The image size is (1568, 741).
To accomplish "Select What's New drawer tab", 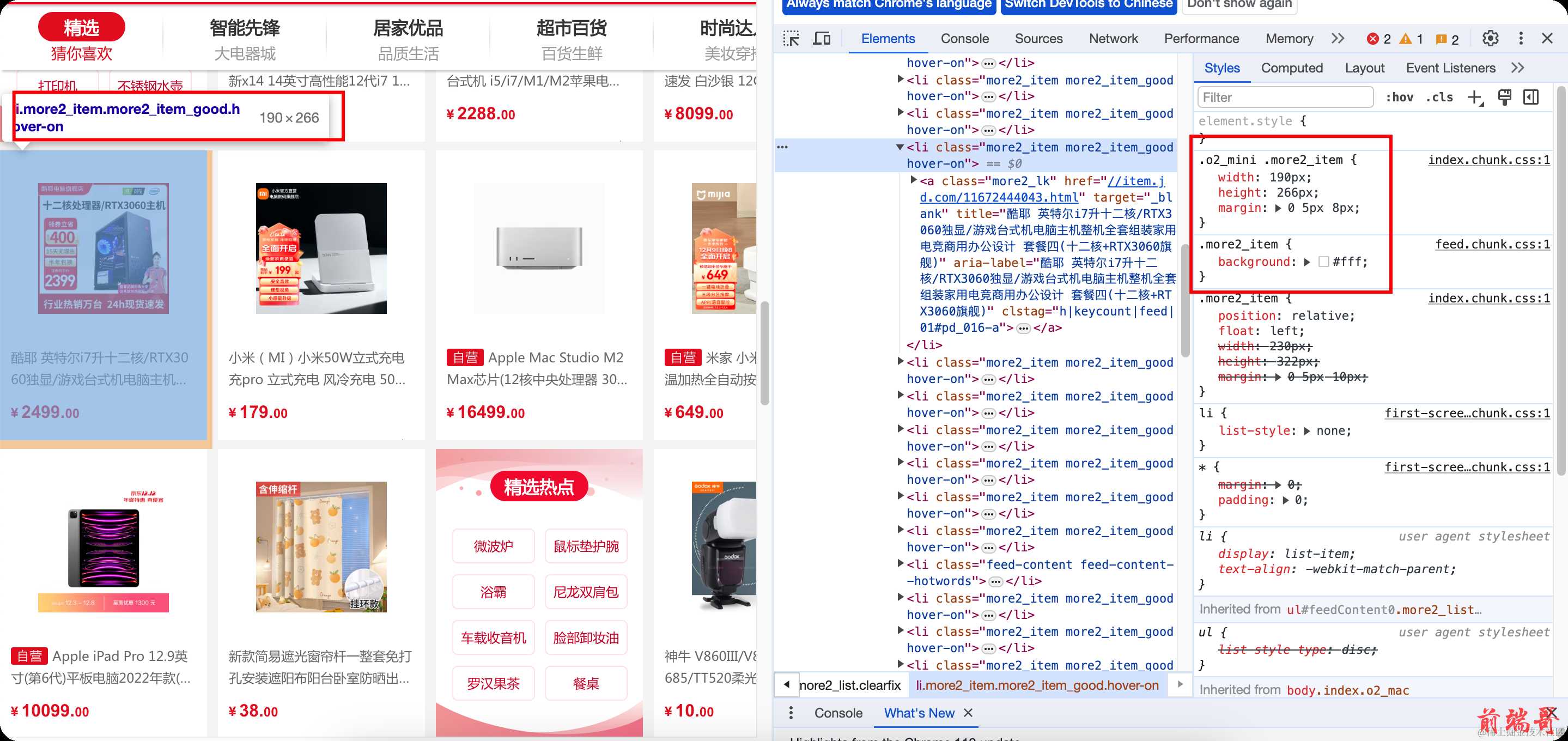I will [x=919, y=713].
